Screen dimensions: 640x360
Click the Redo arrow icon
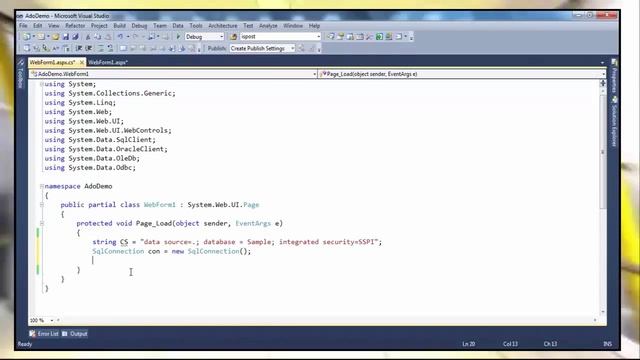click(135, 37)
